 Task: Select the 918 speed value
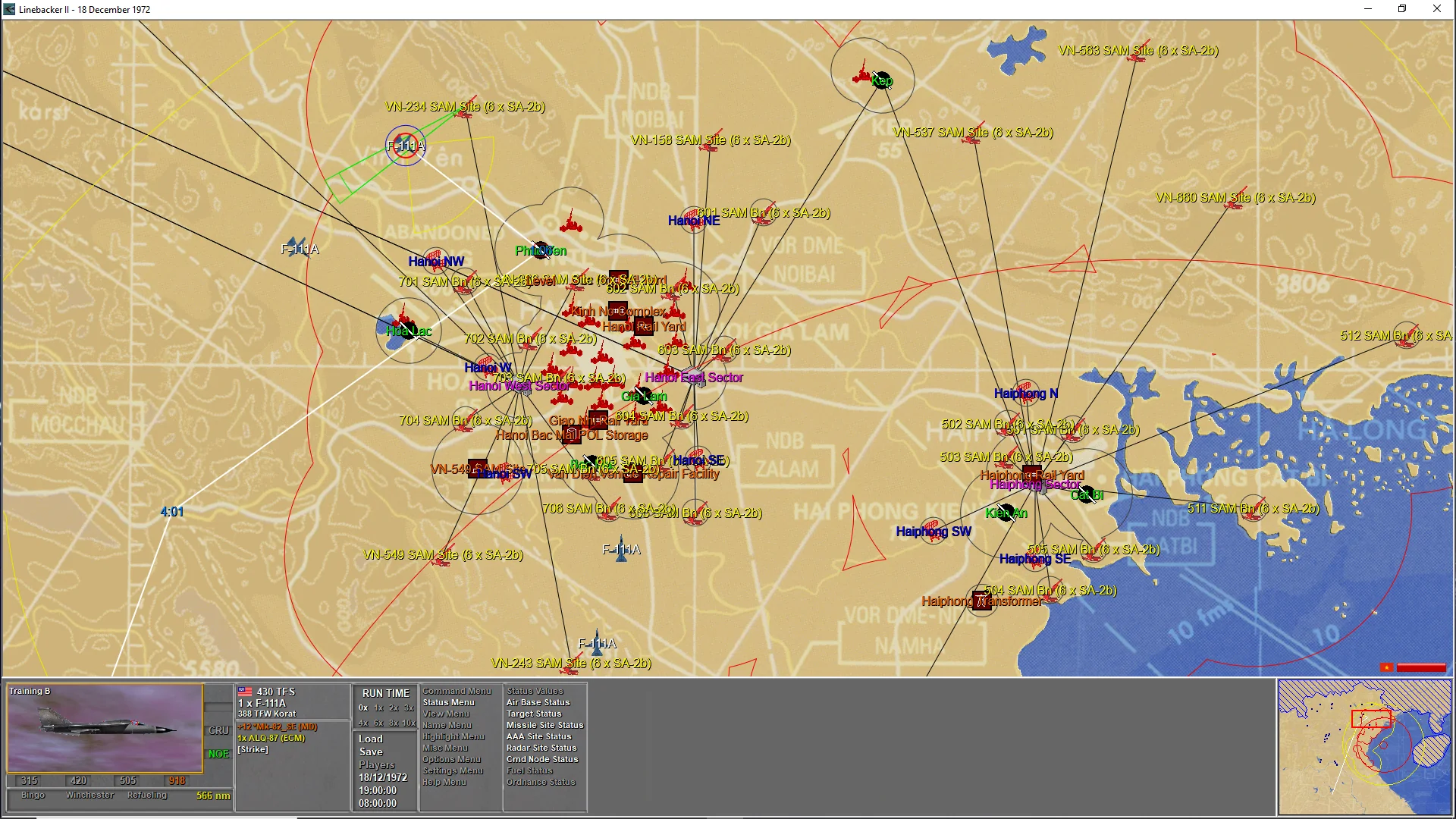[177, 780]
